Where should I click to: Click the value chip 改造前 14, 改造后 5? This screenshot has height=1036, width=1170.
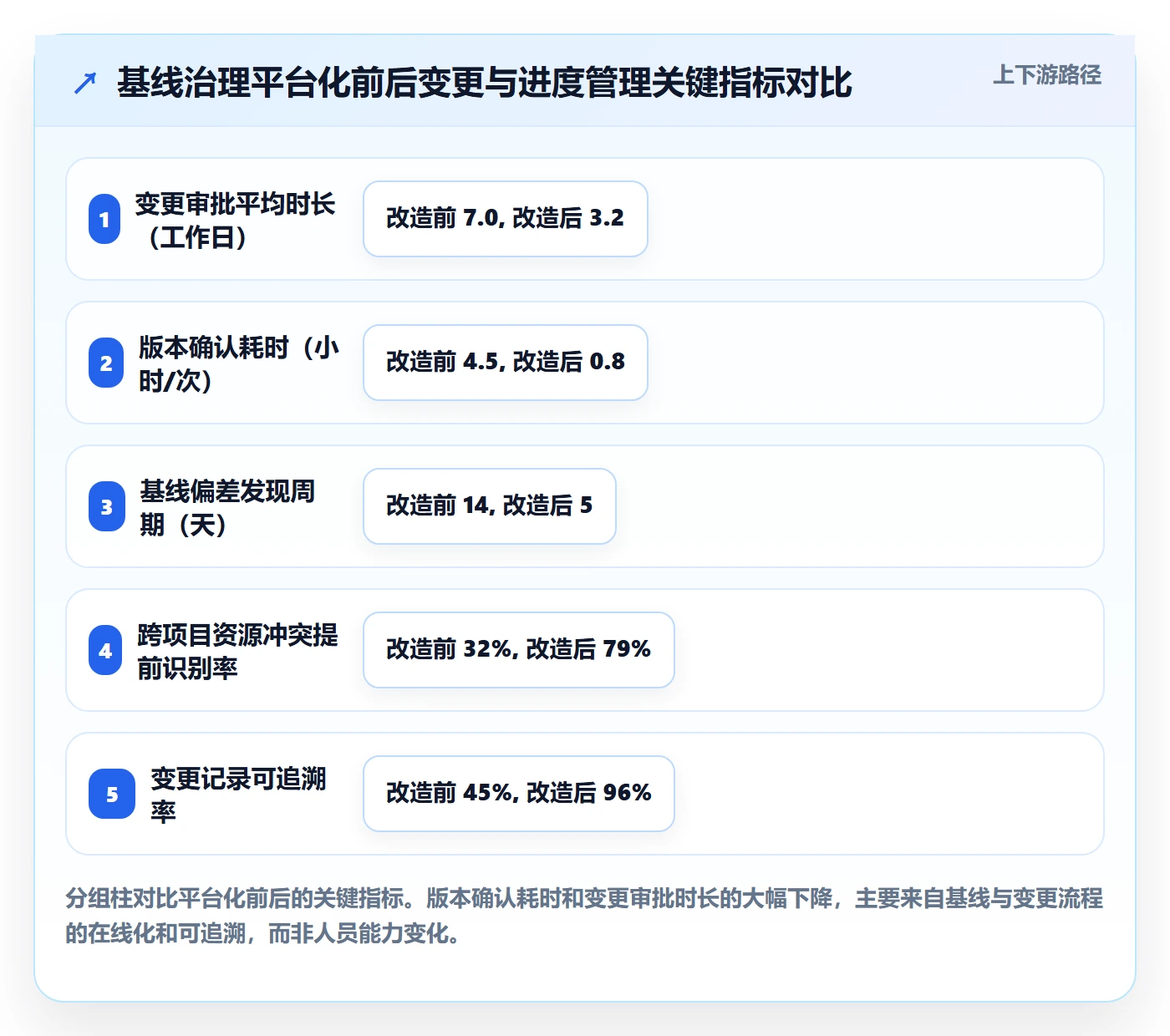pos(490,506)
